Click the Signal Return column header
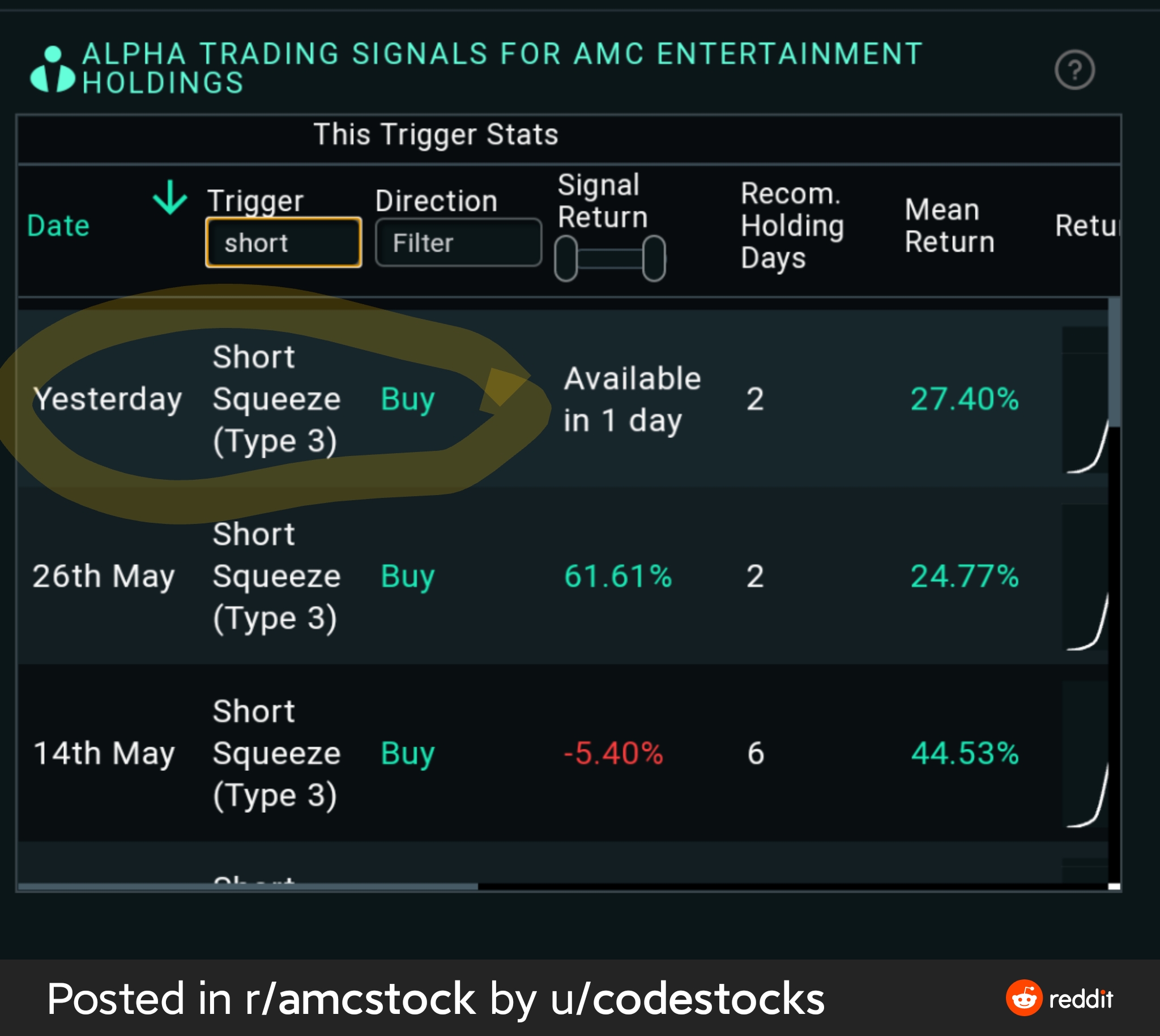Image resolution: width=1160 pixels, height=1036 pixels. 602,201
